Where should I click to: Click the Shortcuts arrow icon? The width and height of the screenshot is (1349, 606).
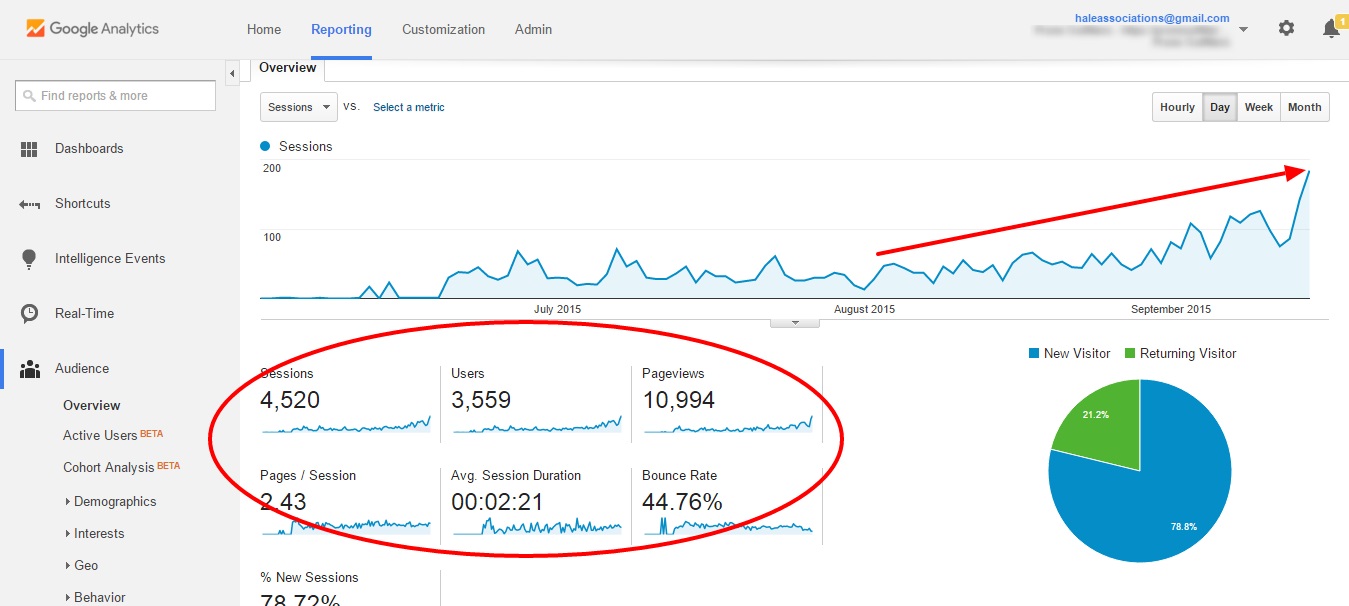tap(29, 204)
